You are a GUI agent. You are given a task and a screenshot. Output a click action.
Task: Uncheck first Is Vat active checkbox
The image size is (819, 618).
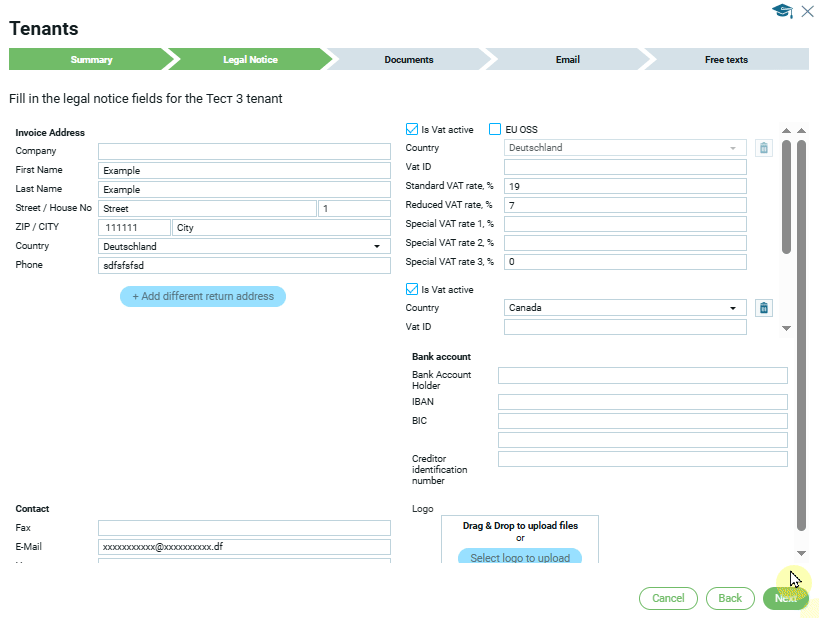412,129
